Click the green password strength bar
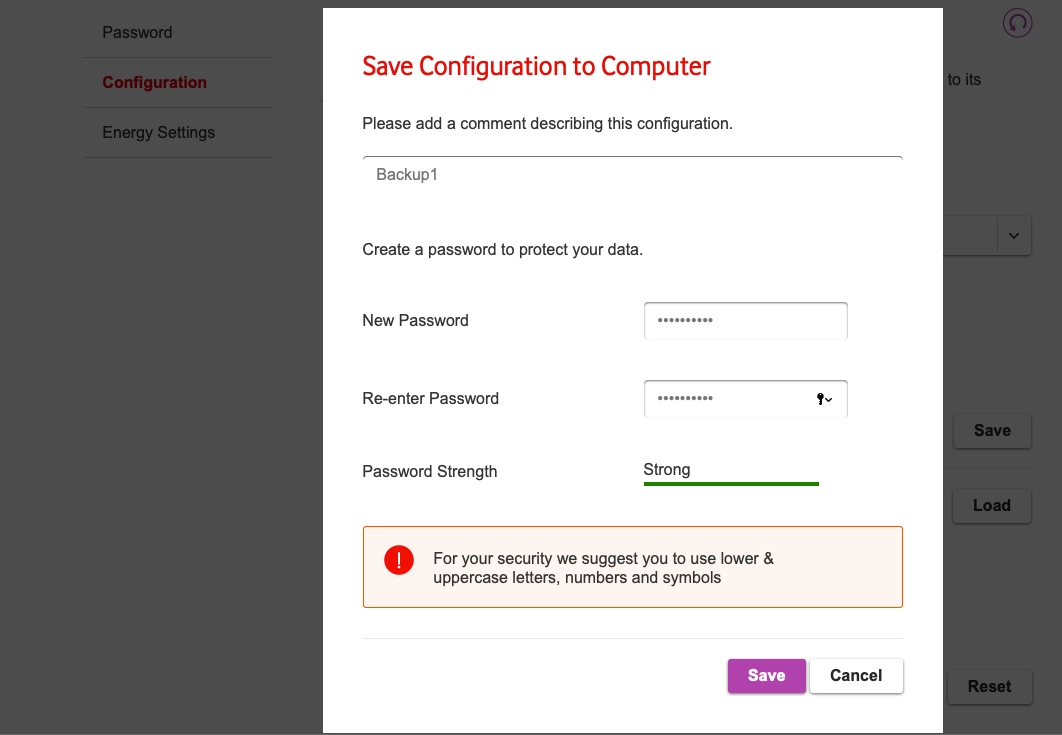Image resolution: width=1062 pixels, height=735 pixels. click(731, 484)
